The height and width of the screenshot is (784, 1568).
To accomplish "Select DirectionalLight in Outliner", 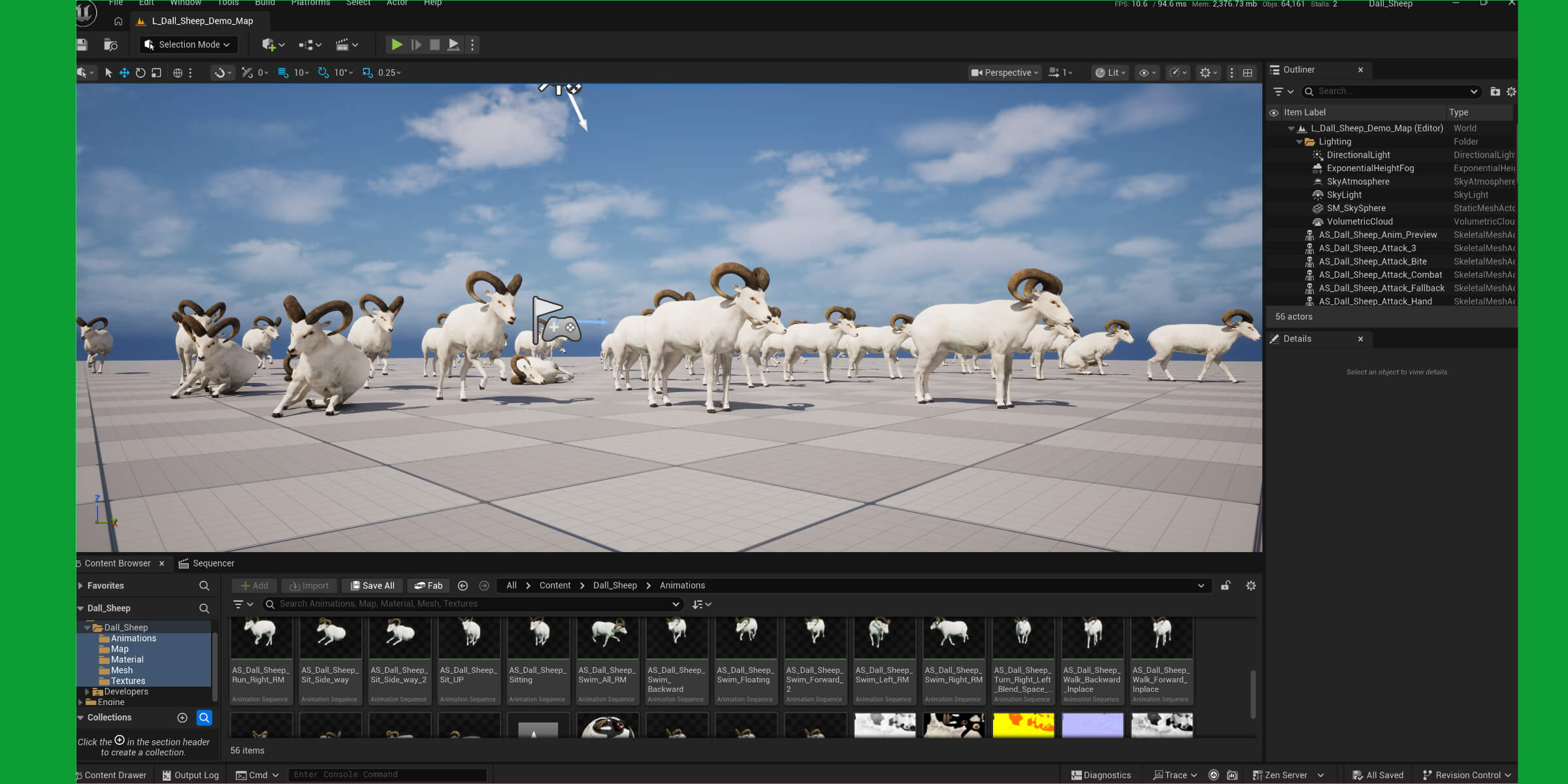I will click(1358, 155).
